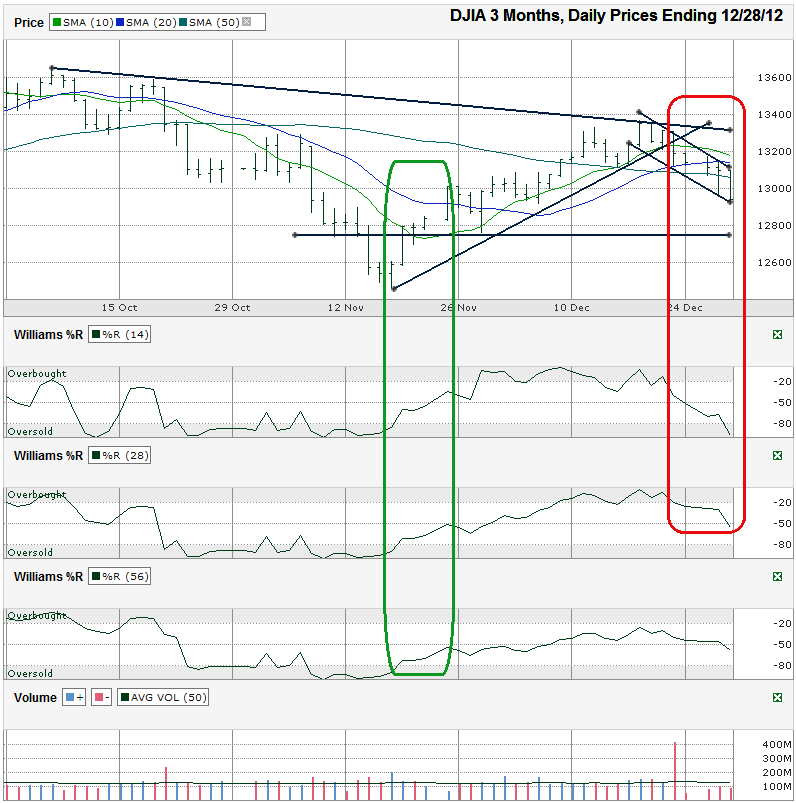Click the 400M volume axis label

click(x=777, y=745)
